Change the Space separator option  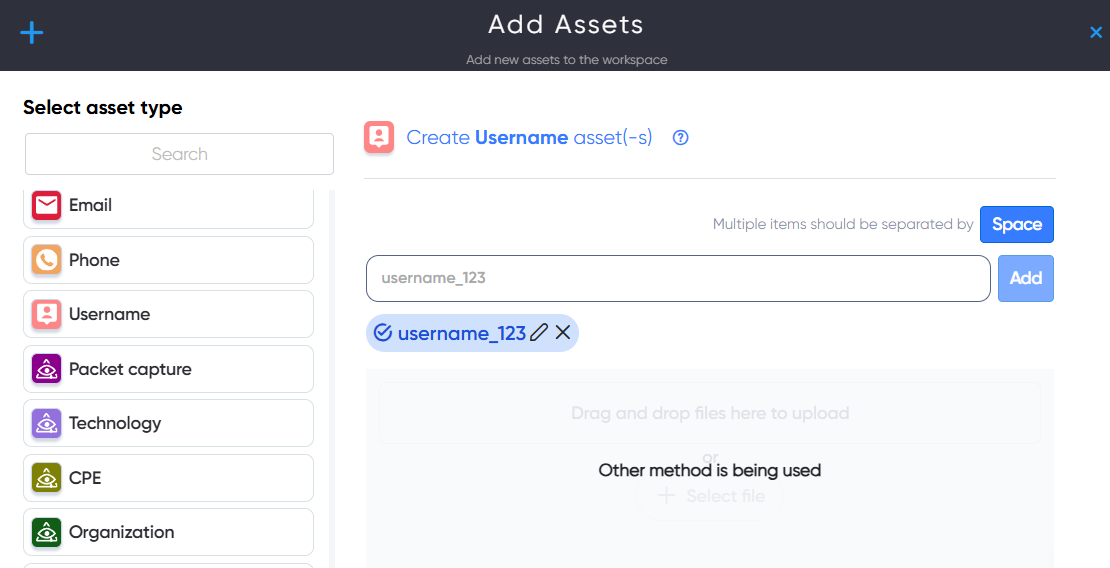[1017, 225]
